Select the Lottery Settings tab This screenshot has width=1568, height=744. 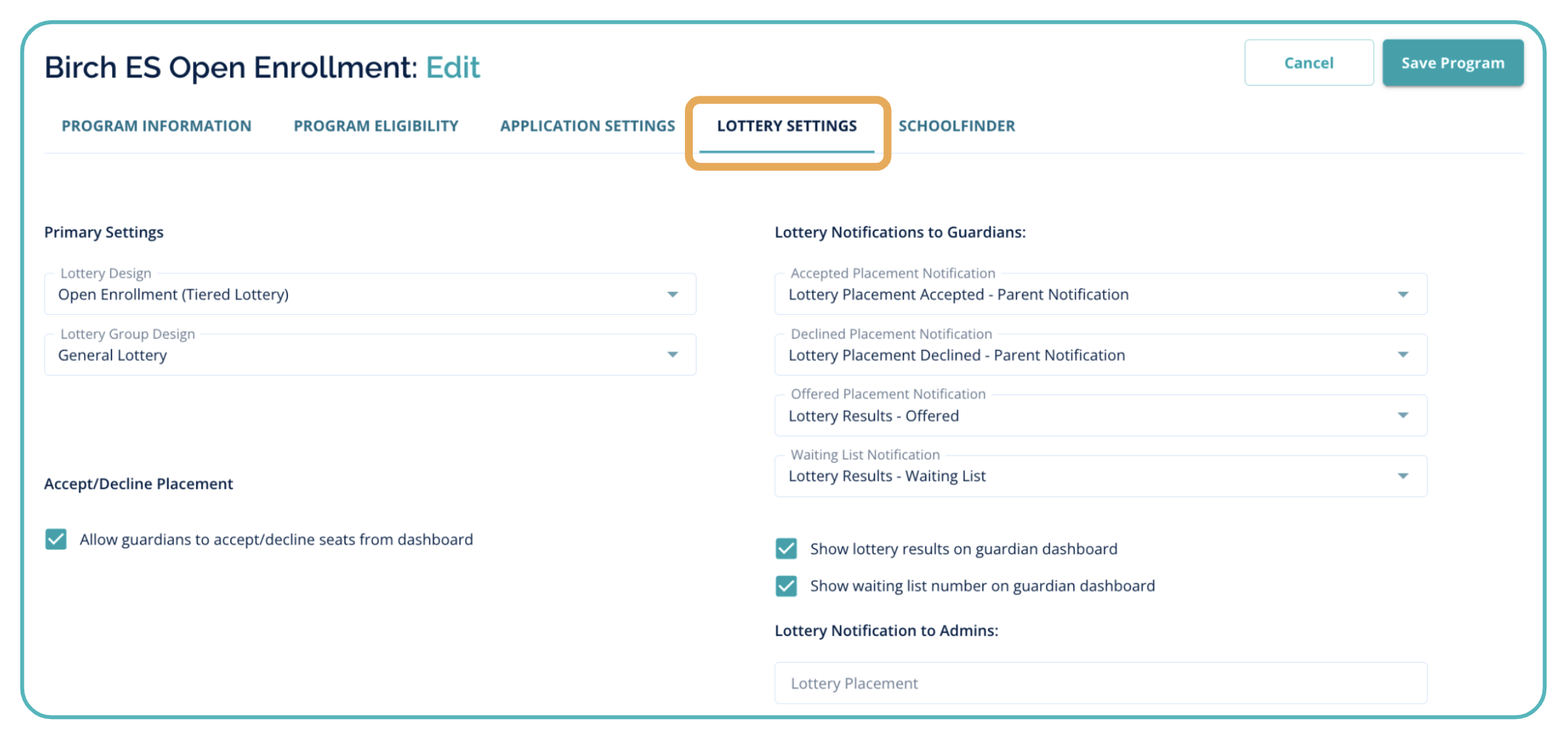(x=787, y=126)
